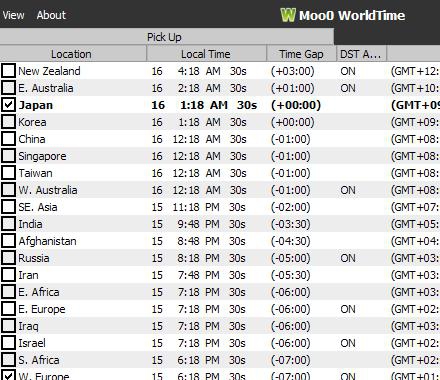Open the View menu
The image size is (440, 380).
pos(13,15)
